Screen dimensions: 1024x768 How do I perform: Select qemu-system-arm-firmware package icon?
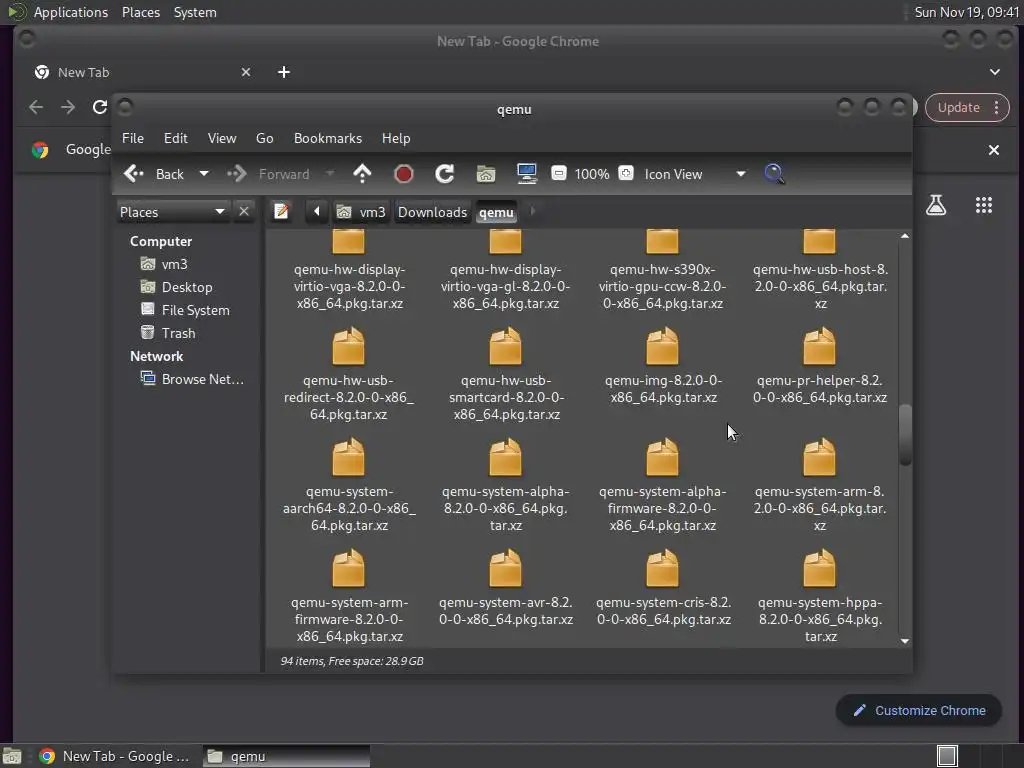349,568
